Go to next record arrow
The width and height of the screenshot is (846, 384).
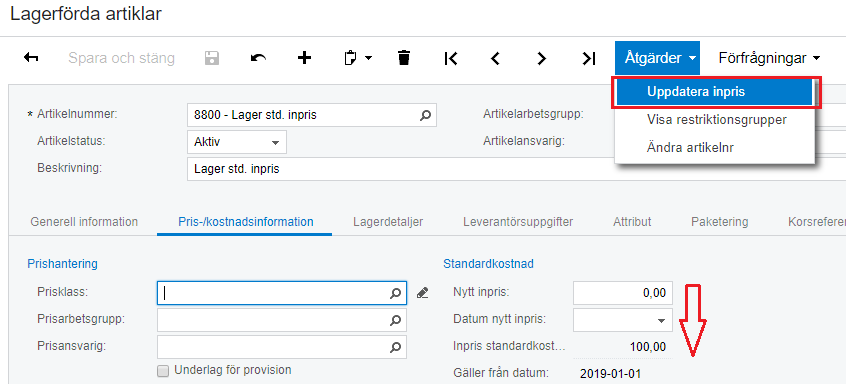tap(542, 58)
